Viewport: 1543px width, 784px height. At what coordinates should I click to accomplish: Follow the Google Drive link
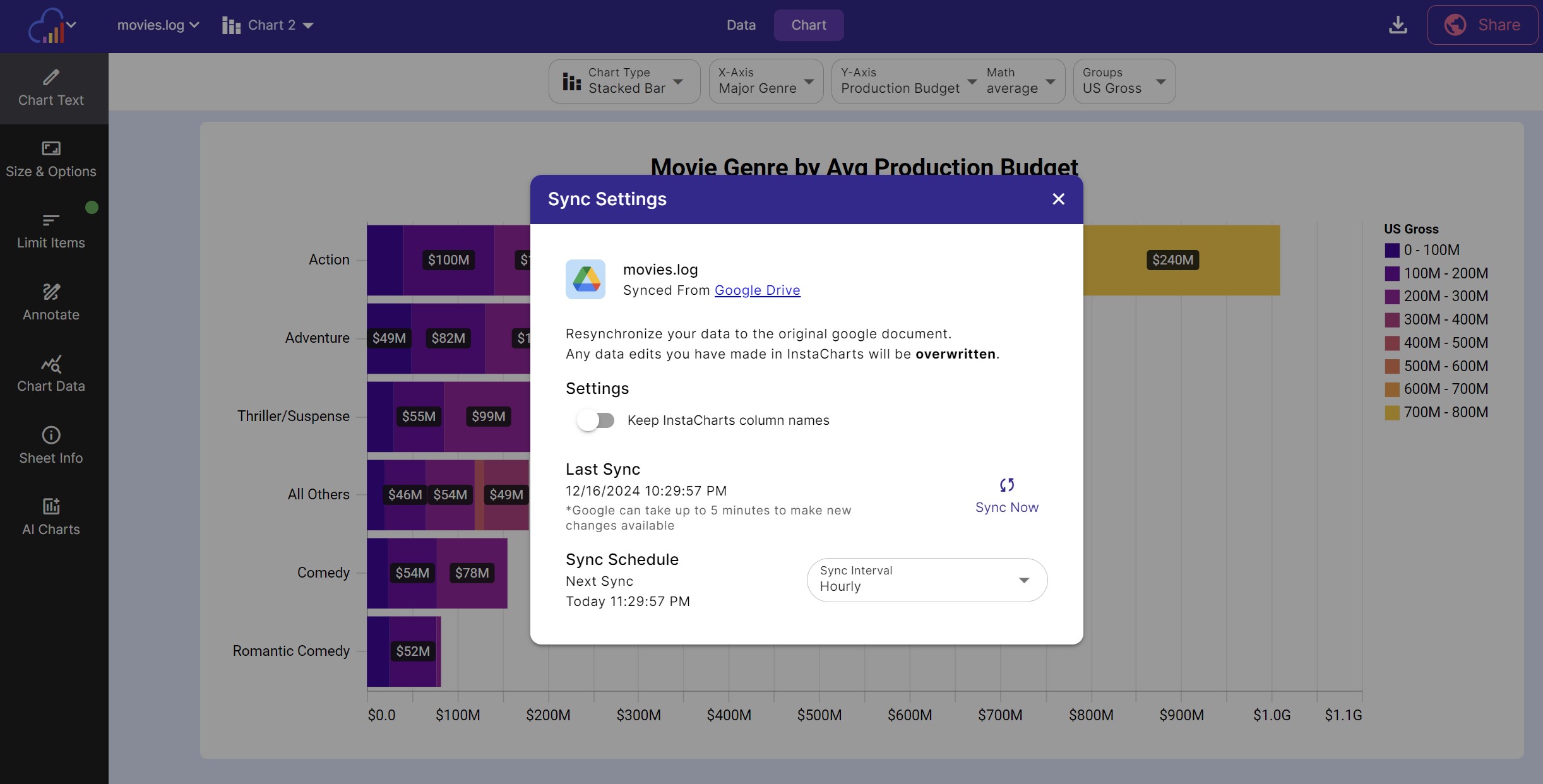[x=757, y=290]
